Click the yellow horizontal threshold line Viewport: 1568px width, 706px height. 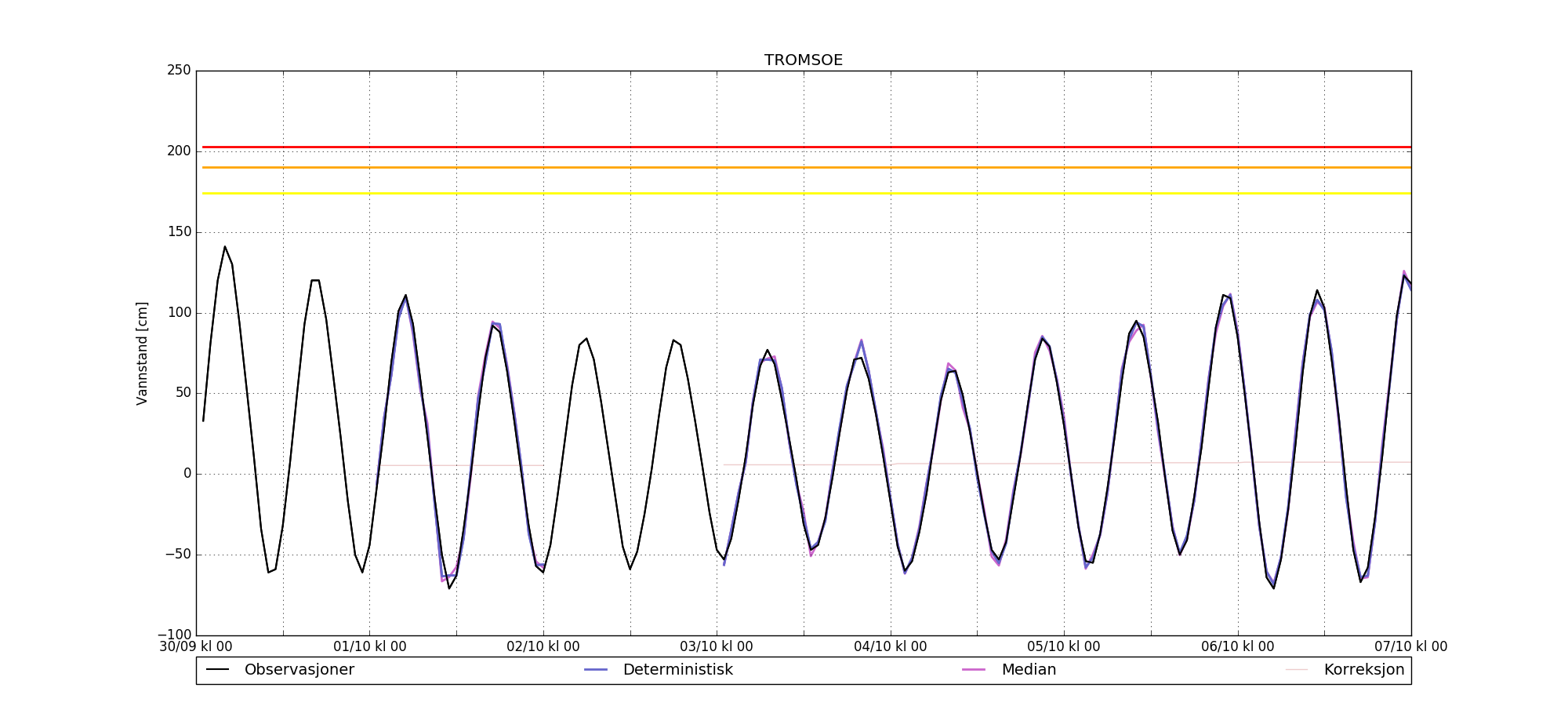click(x=804, y=193)
